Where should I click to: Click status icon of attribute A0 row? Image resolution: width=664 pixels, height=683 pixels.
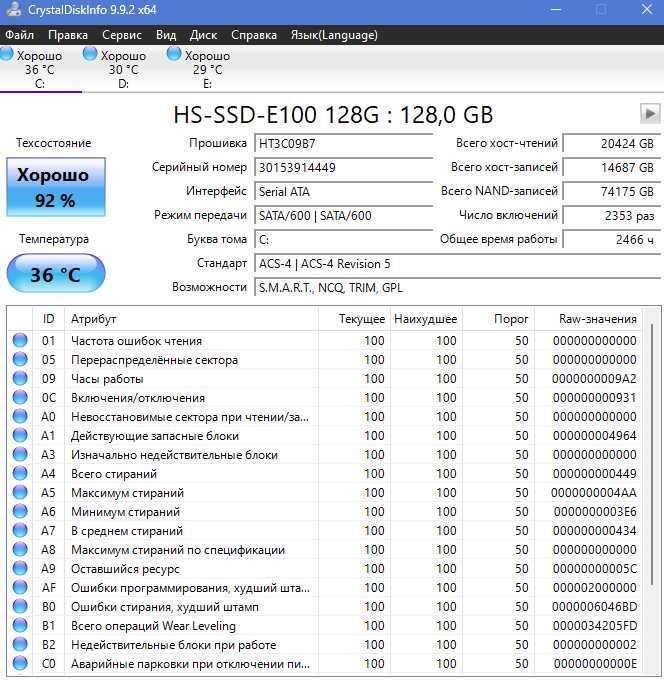[x=20, y=417]
